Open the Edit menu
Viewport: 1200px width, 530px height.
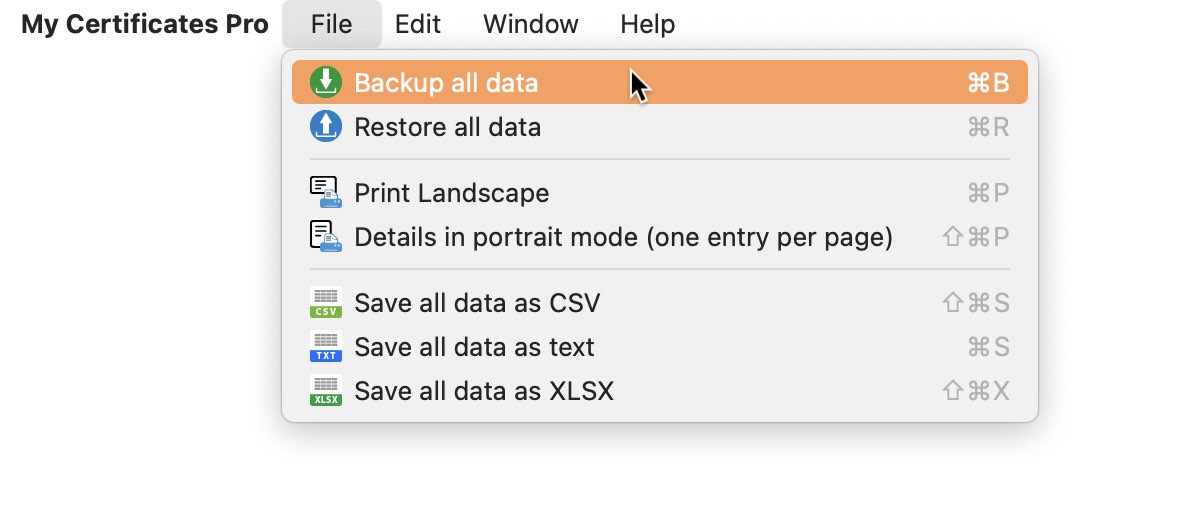(x=418, y=24)
